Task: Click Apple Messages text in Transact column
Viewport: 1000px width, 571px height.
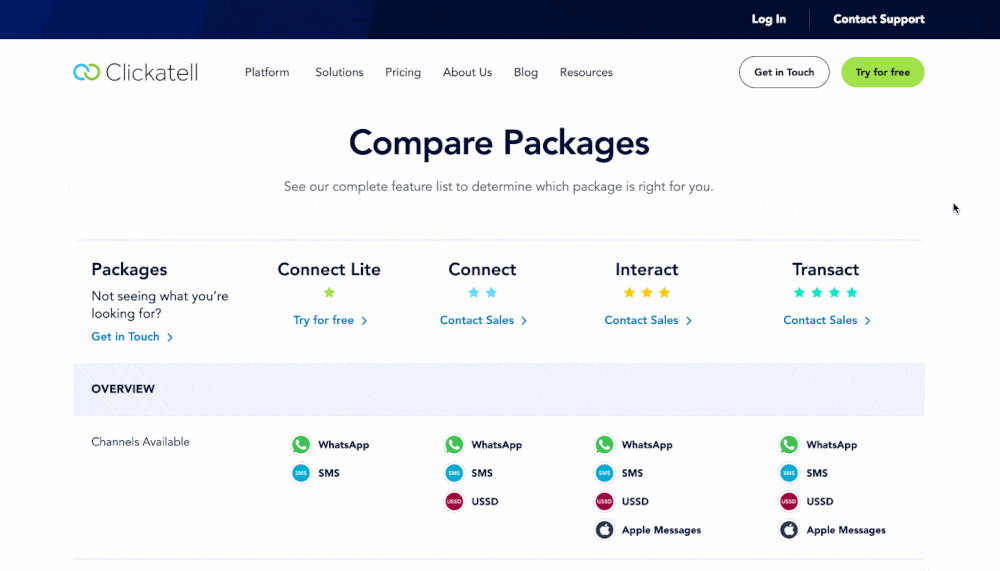Action: 846,530
